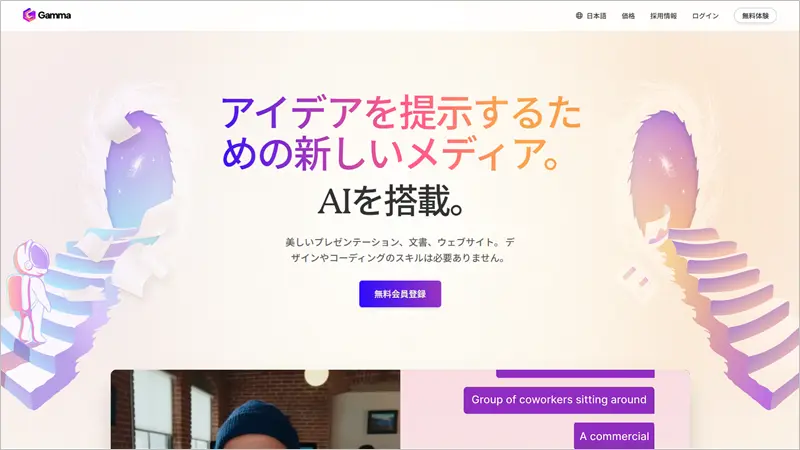This screenshot has width=800, height=450.
Task: Click the left purple portal illustration
Action: (139, 168)
